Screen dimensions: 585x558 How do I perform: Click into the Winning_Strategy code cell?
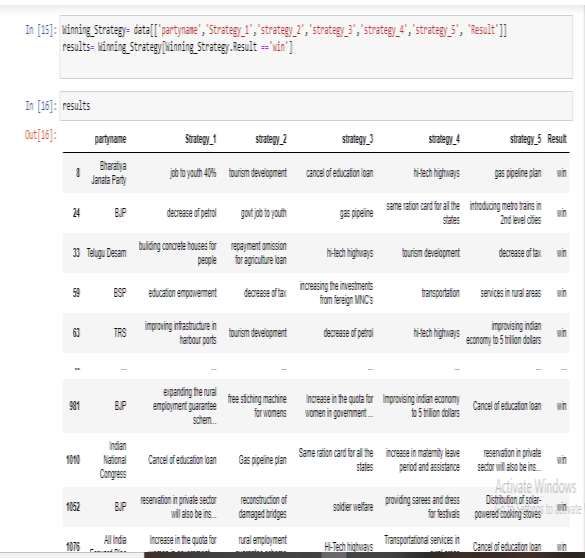click(316, 47)
